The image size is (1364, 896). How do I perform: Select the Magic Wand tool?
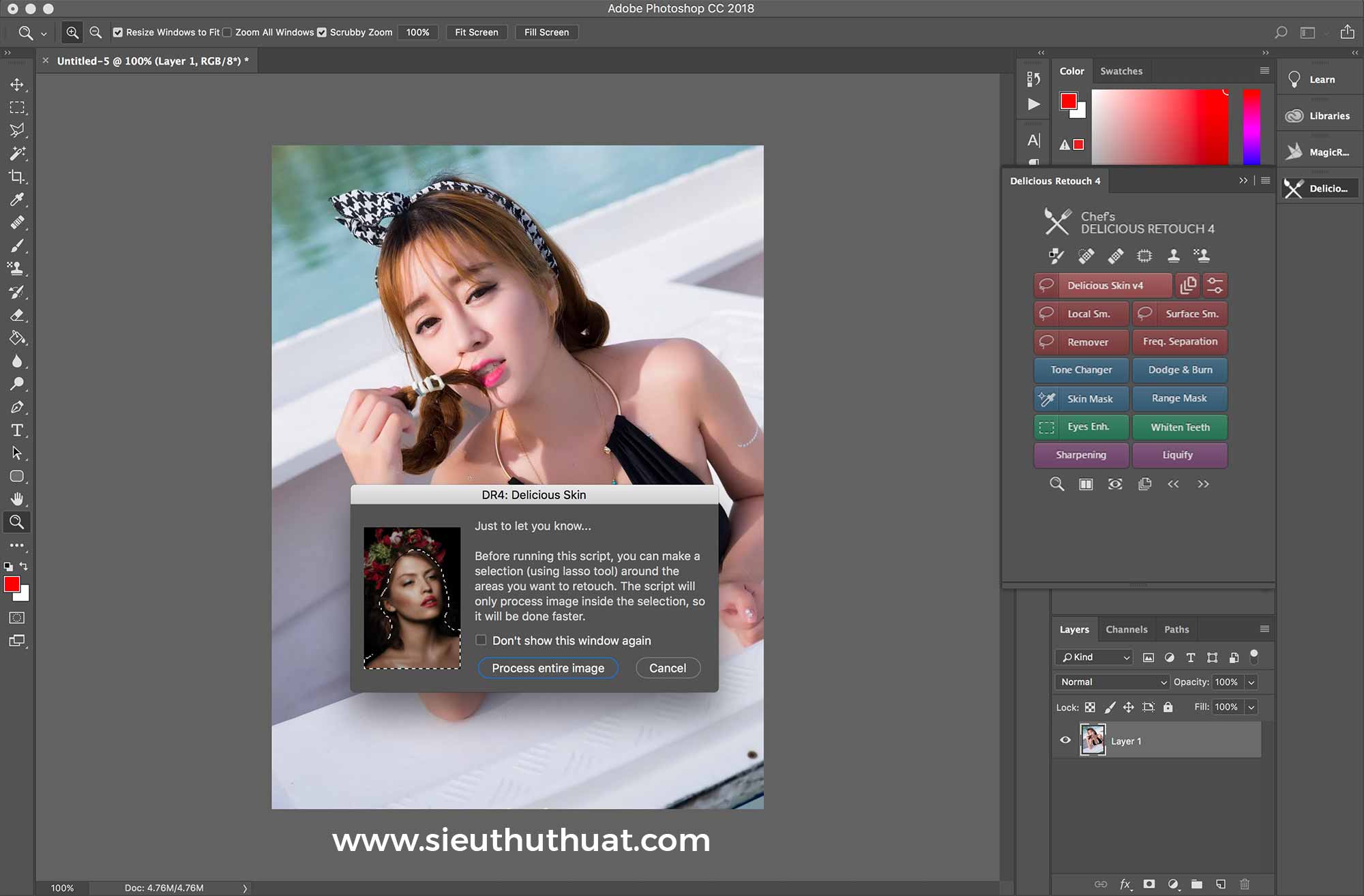17,153
